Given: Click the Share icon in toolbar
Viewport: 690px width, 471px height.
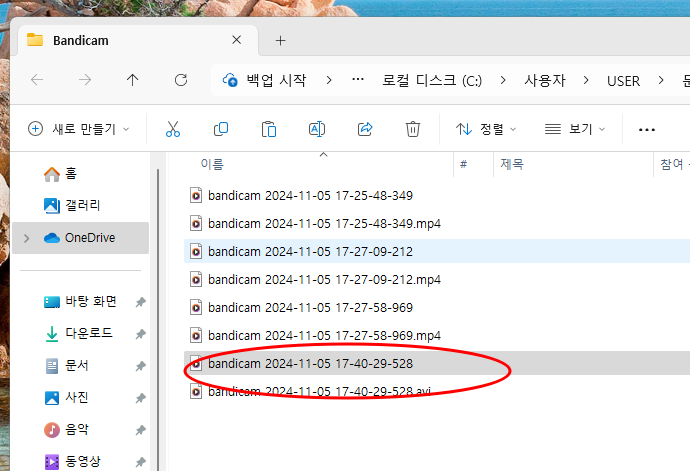Looking at the screenshot, I should pos(365,129).
